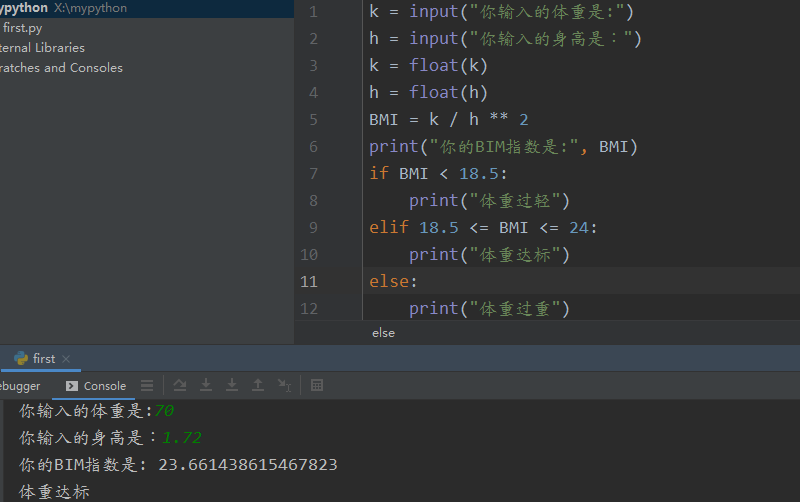The image size is (800, 502).
Task: Expand External Libraries in the project tree
Action: tap(42, 48)
